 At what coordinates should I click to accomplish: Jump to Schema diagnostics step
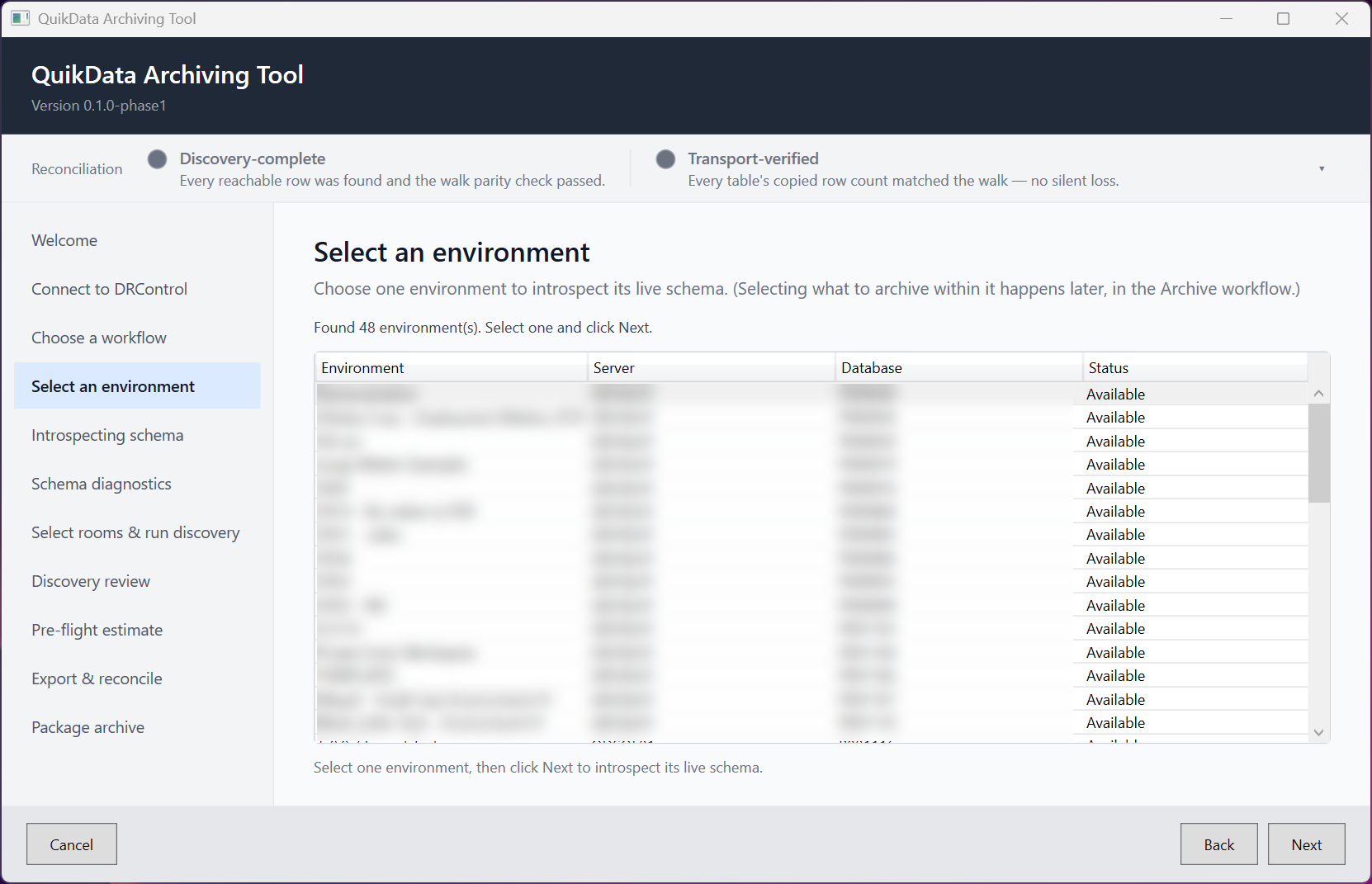[x=137, y=484]
